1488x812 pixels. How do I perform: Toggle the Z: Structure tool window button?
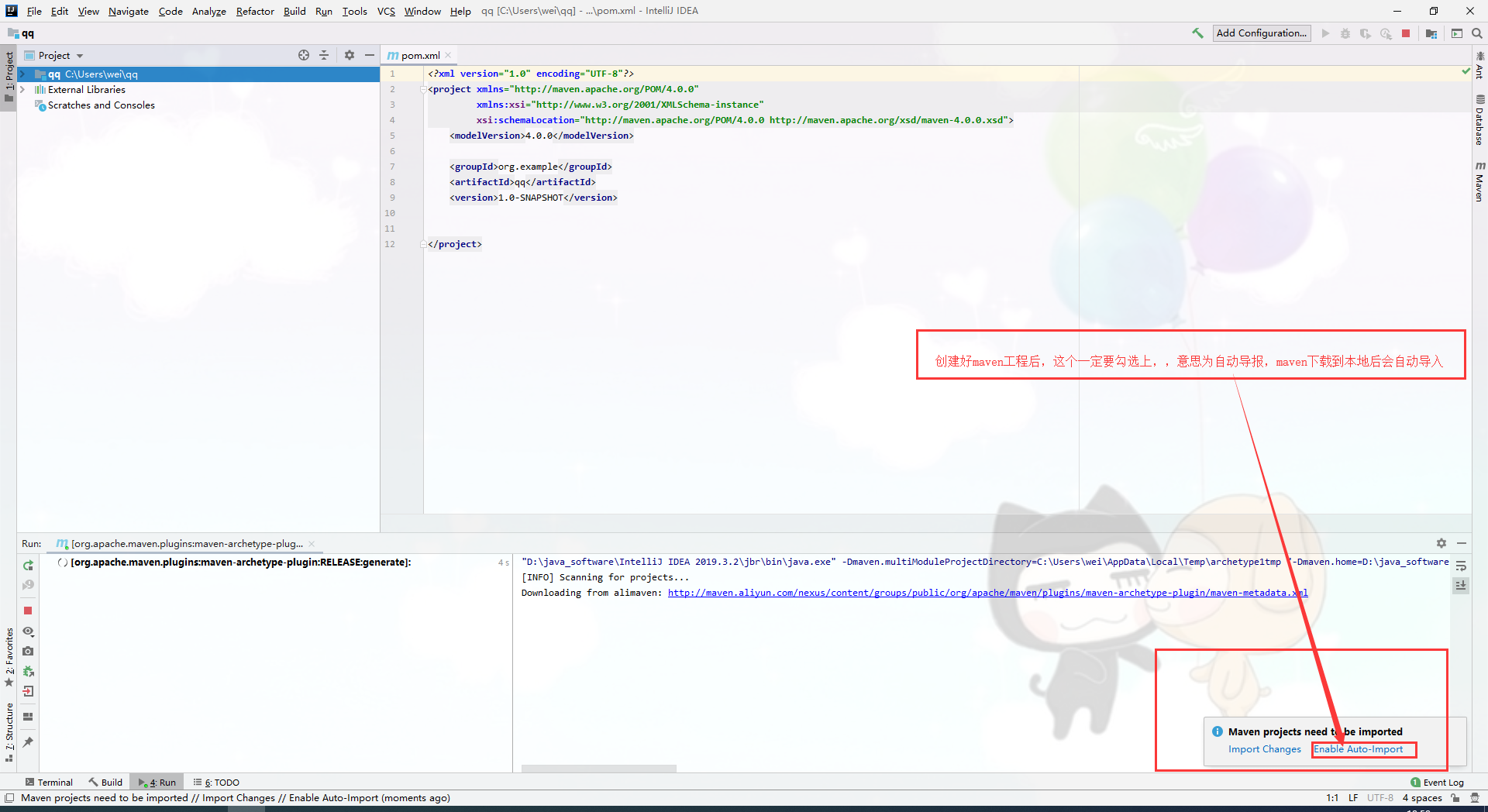coord(9,733)
